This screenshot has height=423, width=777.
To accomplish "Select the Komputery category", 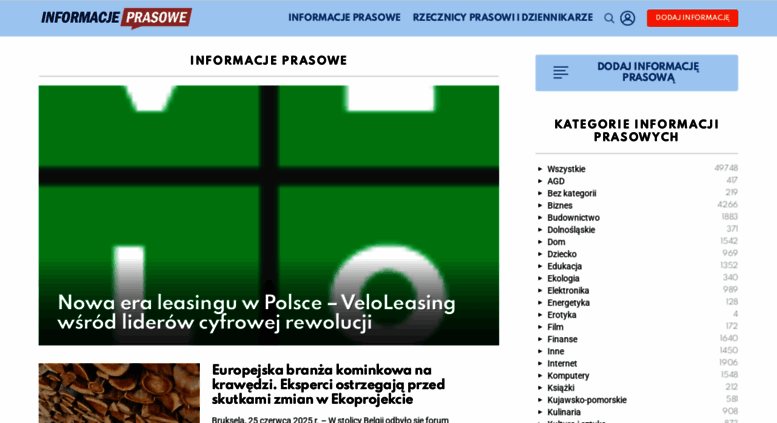I will pyautogui.click(x=568, y=375).
